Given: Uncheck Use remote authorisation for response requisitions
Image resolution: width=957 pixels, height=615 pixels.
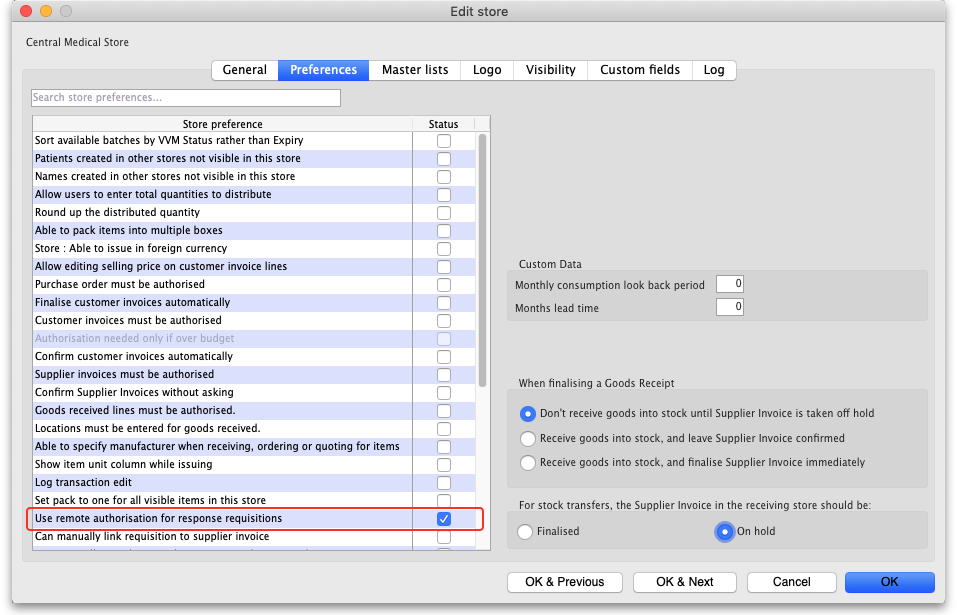Looking at the screenshot, I should click(444, 519).
